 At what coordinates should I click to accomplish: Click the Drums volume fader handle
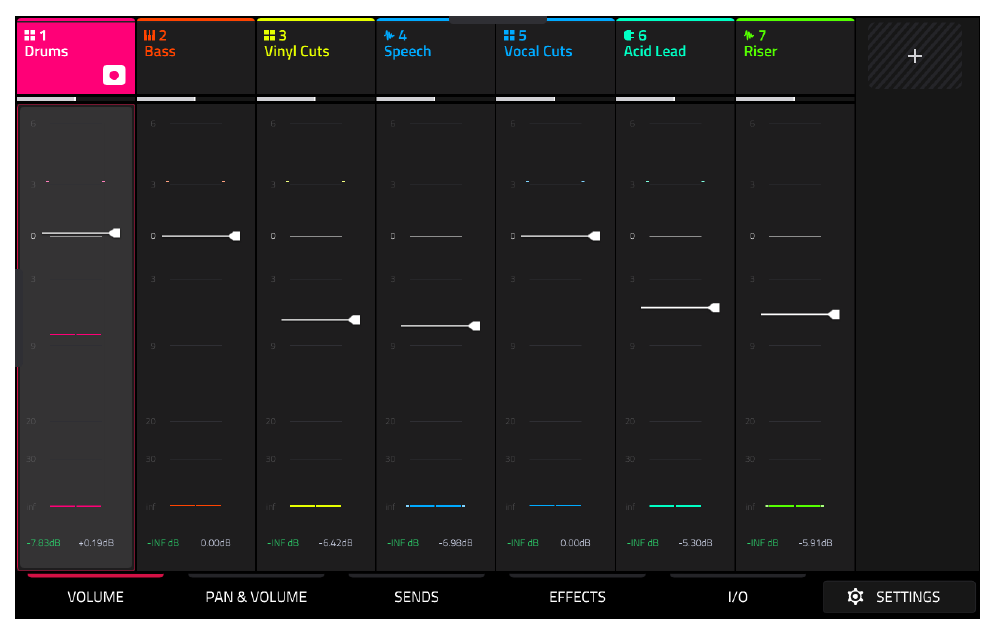(114, 233)
